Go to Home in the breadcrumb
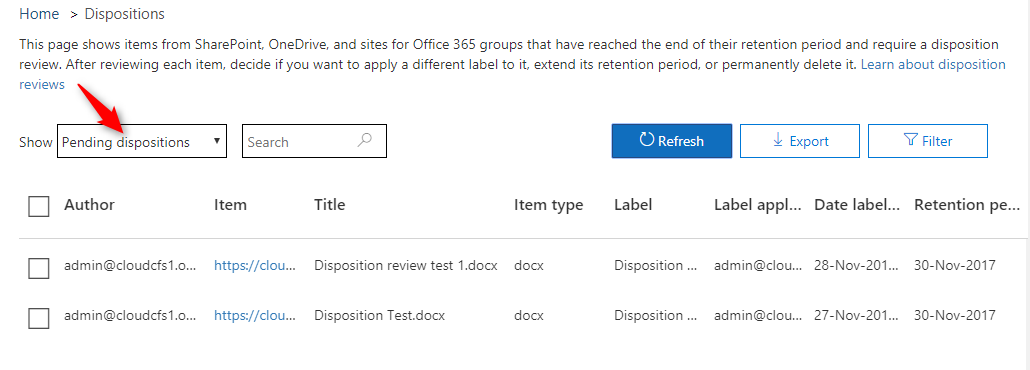Screen dimensions: 1030x370 pos(39,14)
